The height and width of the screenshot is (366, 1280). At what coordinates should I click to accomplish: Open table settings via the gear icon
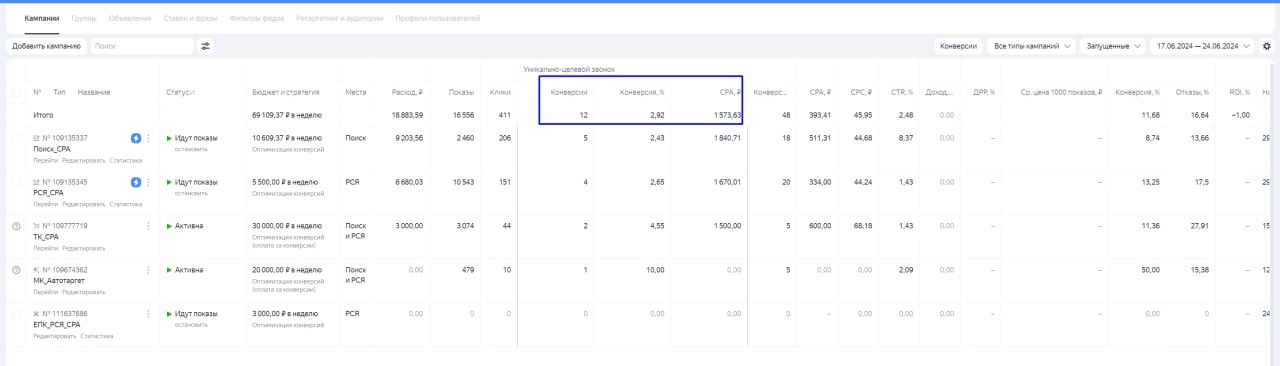(x=1267, y=46)
